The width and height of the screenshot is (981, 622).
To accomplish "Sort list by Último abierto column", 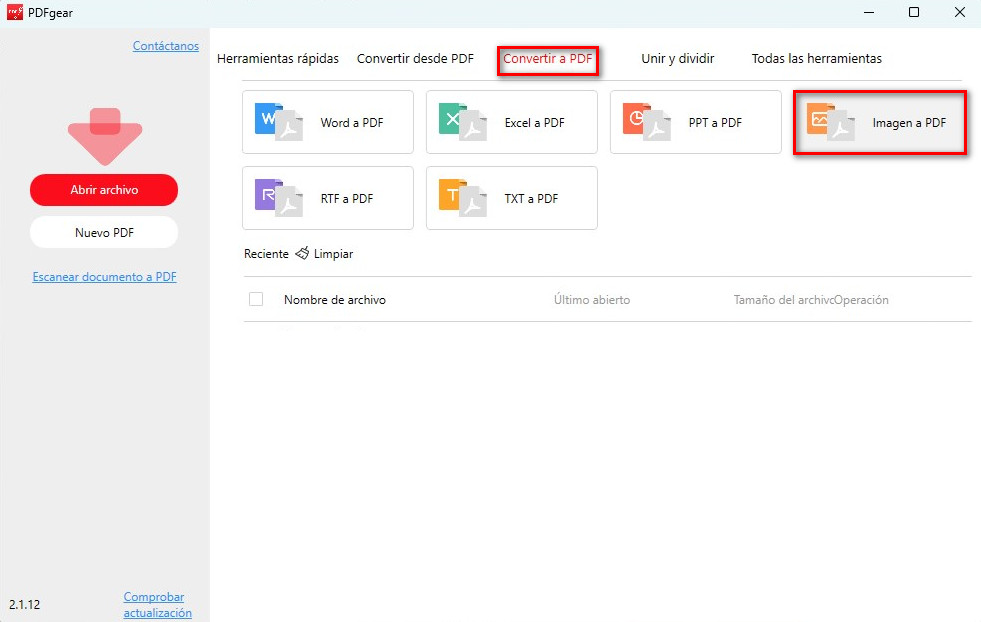I will 591,299.
